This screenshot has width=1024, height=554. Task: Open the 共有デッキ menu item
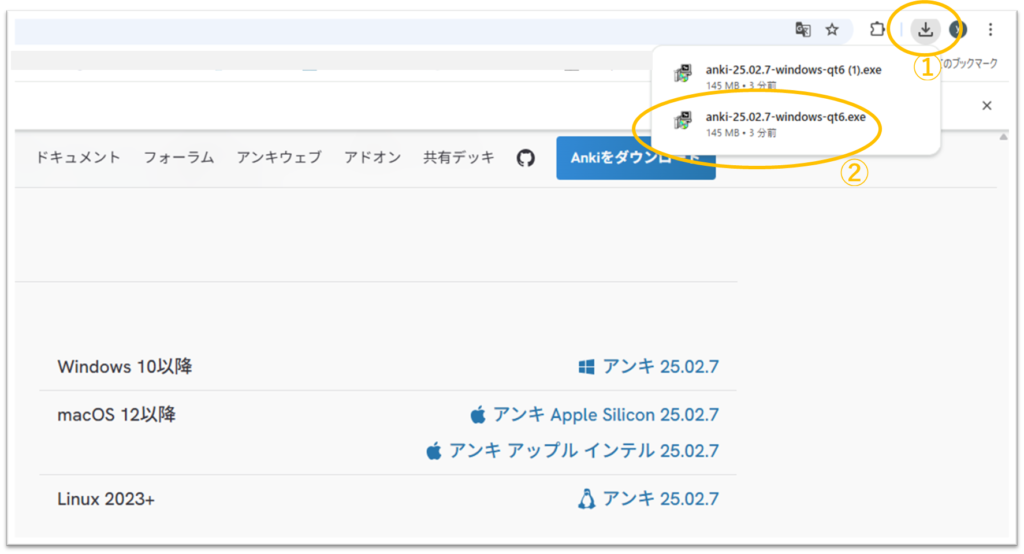459,157
